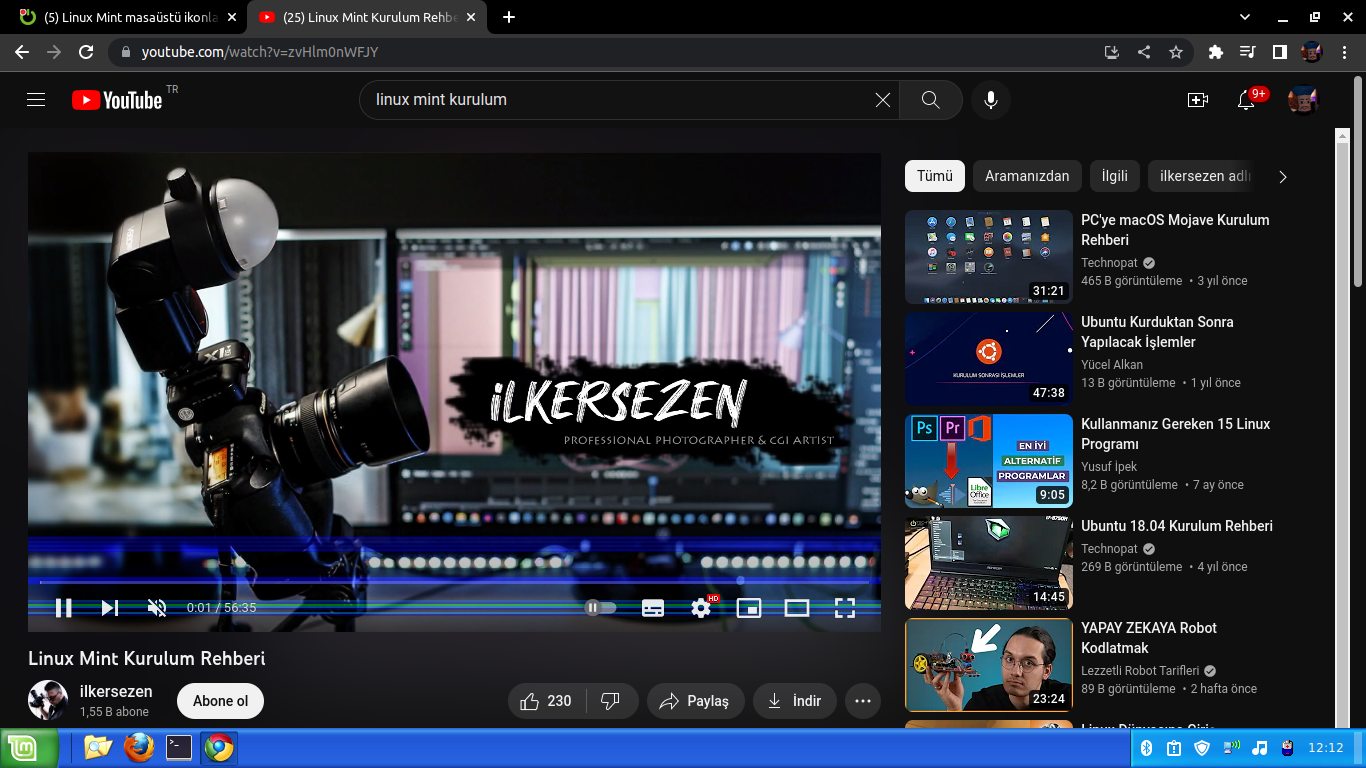Open the Create video menu icon
Screen dimensions: 1366x768
click(1197, 100)
